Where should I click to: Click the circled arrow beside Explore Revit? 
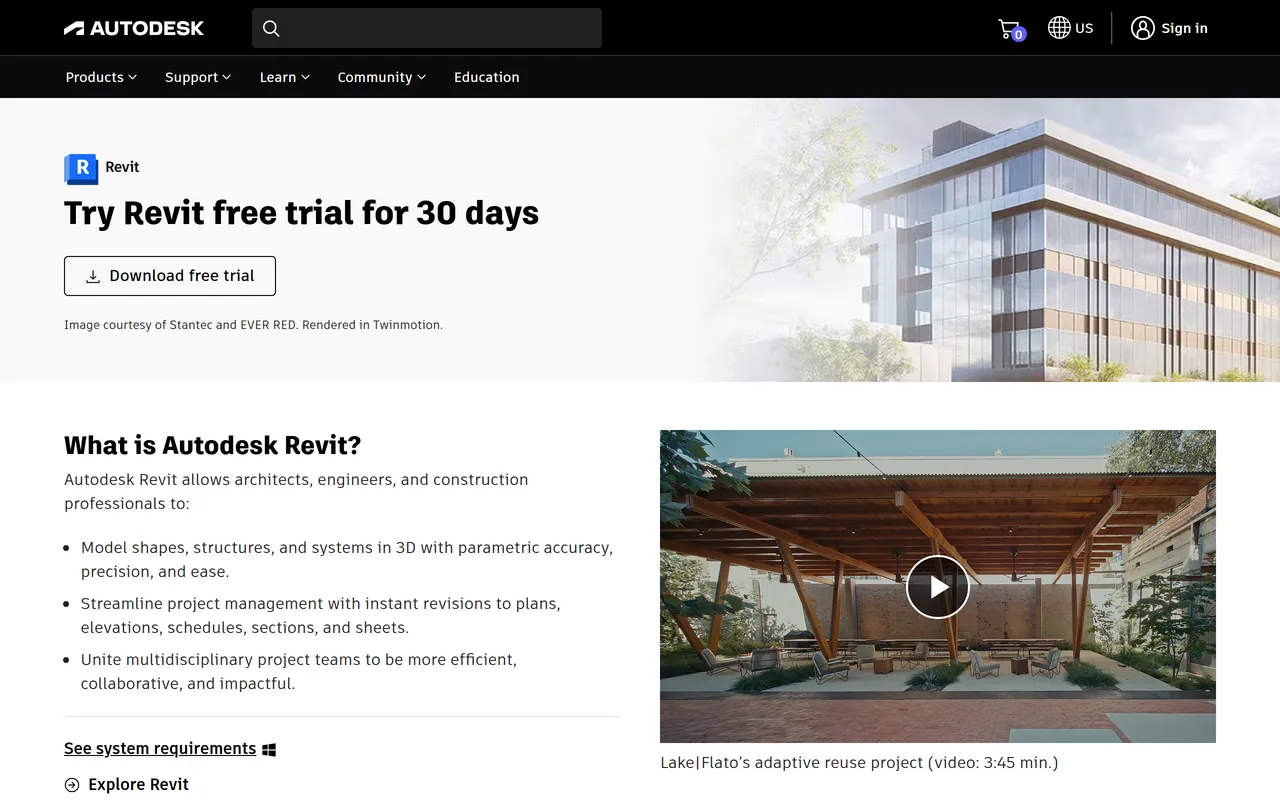pyautogui.click(x=72, y=785)
